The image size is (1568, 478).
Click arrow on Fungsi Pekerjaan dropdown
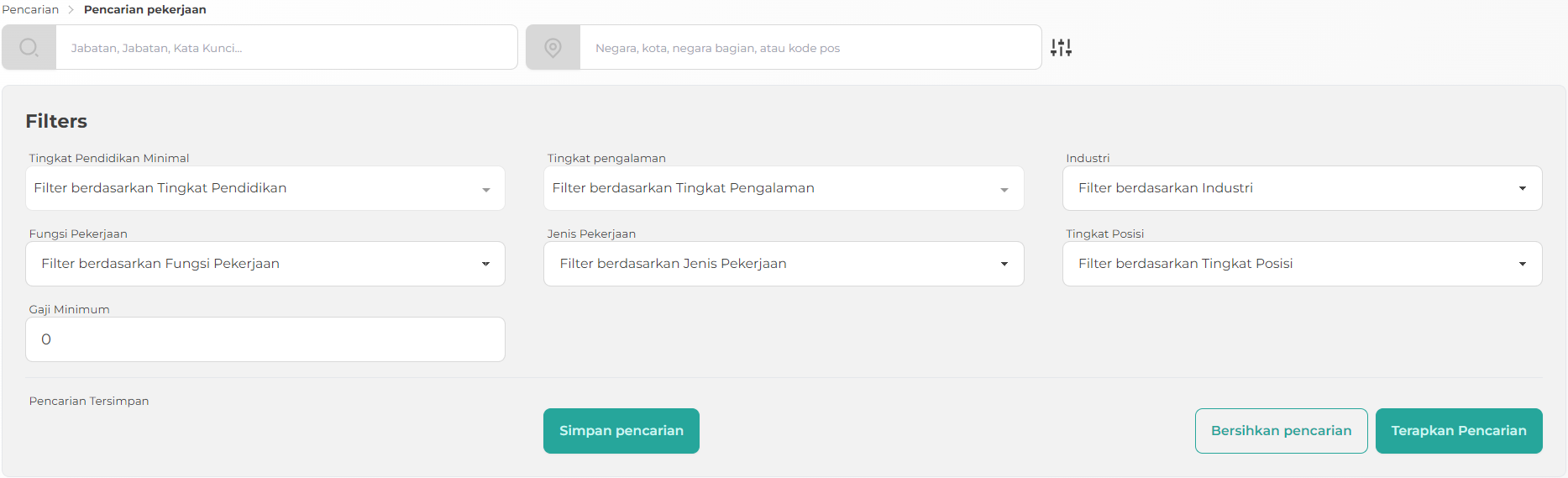[x=485, y=264]
